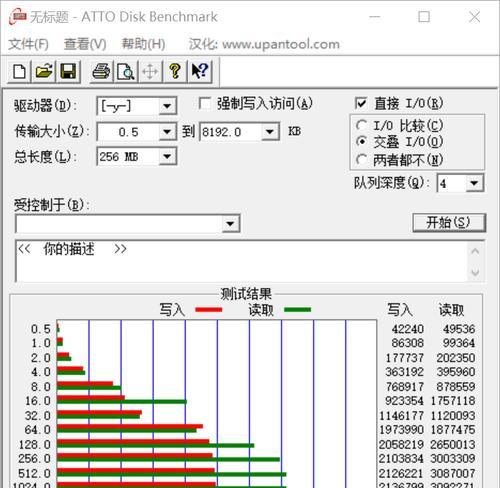Click the red 写入 legend swatch
The image size is (500, 488).
click(209, 310)
